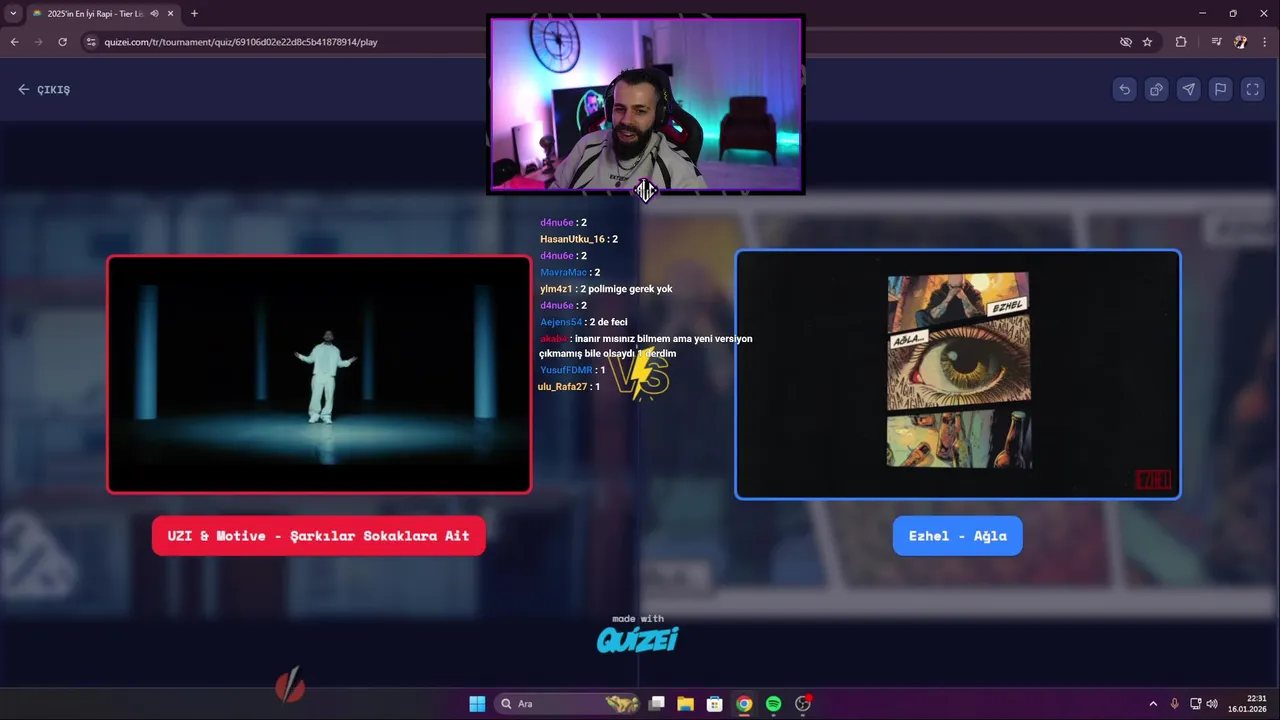This screenshot has width=1280, height=720.
Task: Click the microphone icon in system tray
Action: [x=1175, y=704]
